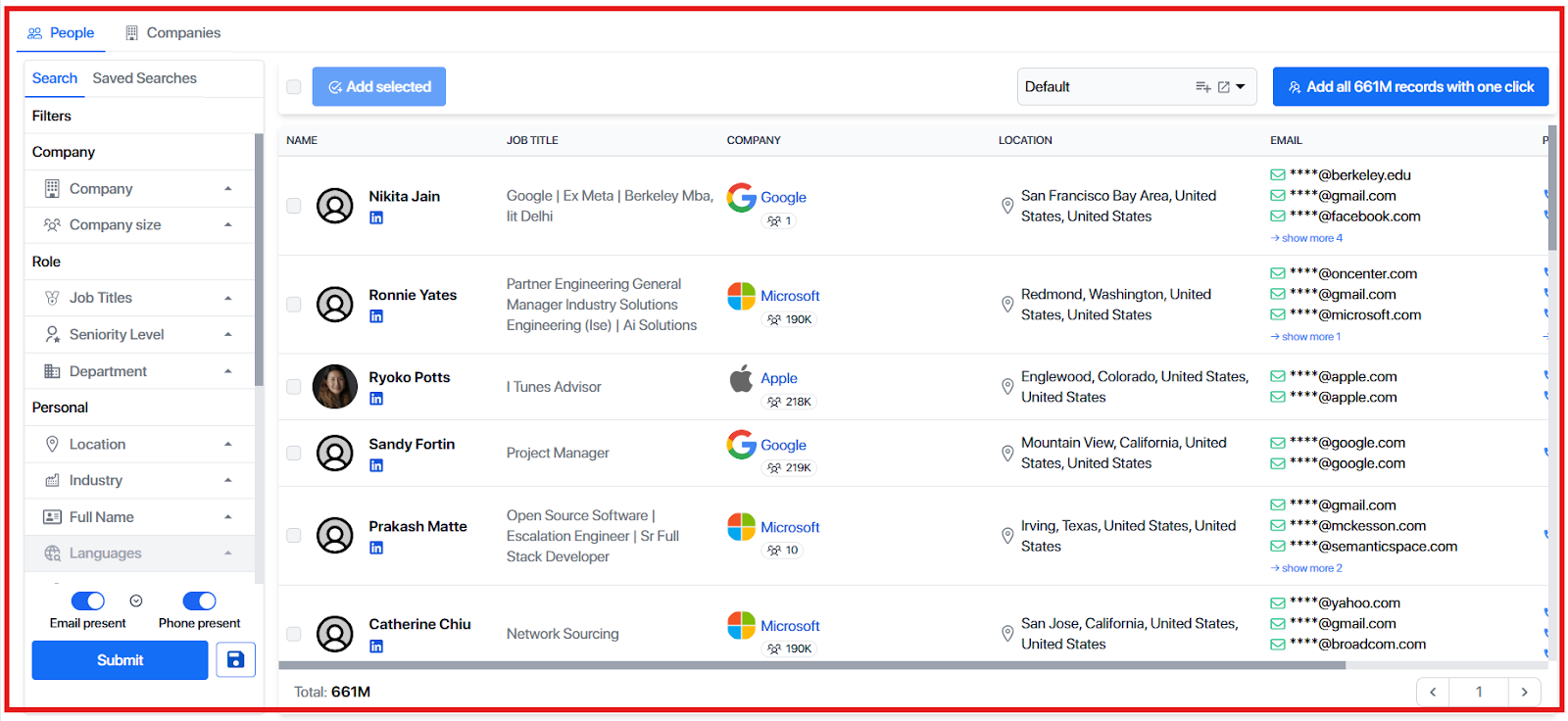Check the box for Ronnie Yates
The width and height of the screenshot is (1568, 721).
click(294, 305)
